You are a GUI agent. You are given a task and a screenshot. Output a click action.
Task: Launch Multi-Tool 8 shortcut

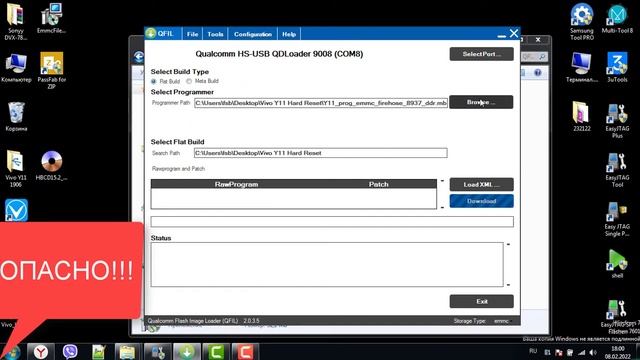[x=617, y=18]
